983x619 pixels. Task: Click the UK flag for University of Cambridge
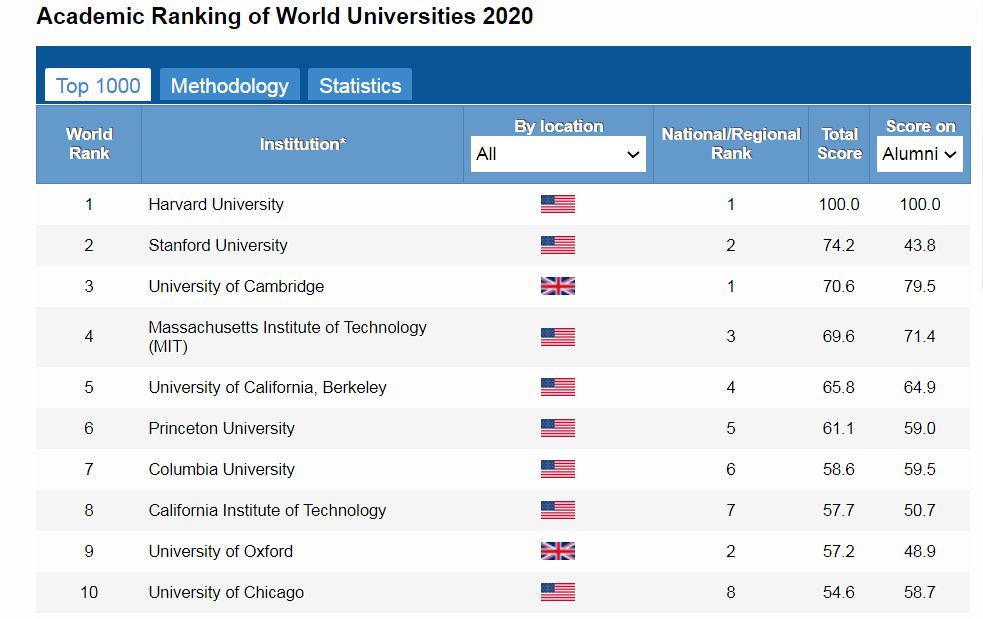[558, 286]
